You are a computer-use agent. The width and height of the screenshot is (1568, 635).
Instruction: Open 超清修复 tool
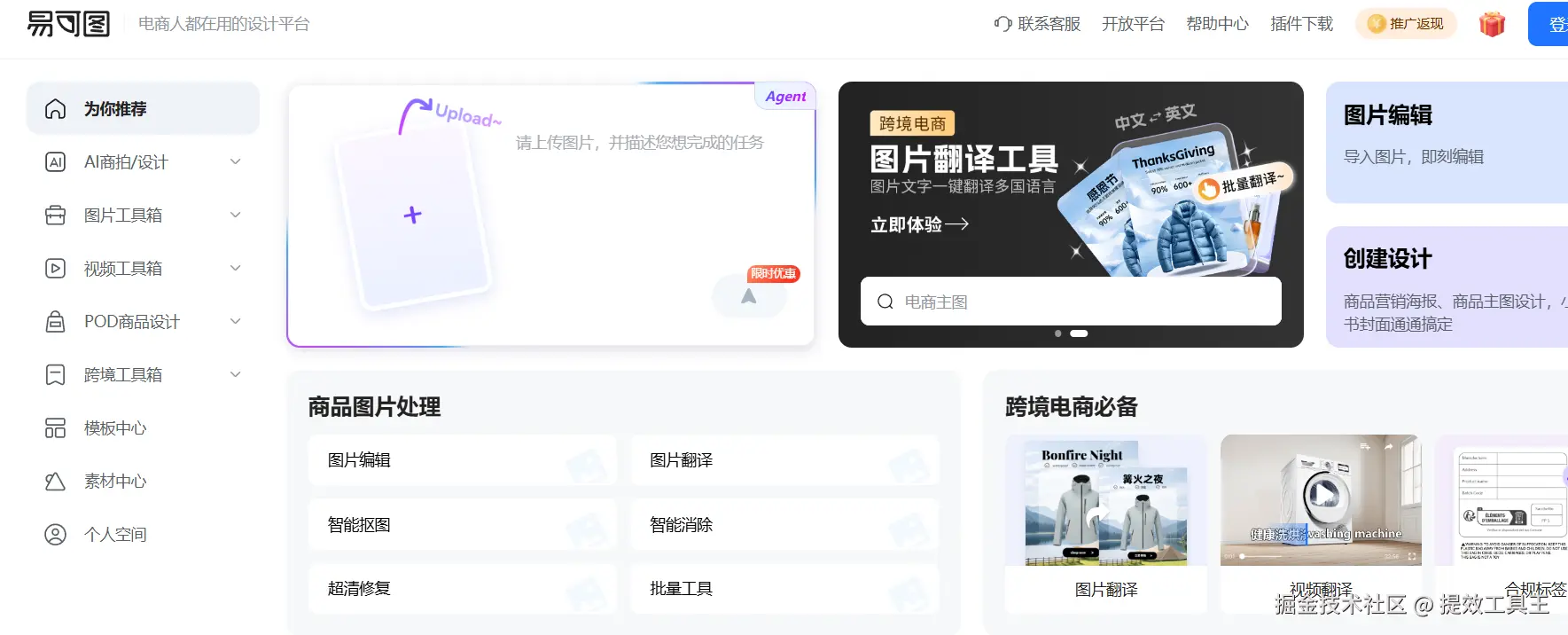coord(462,589)
